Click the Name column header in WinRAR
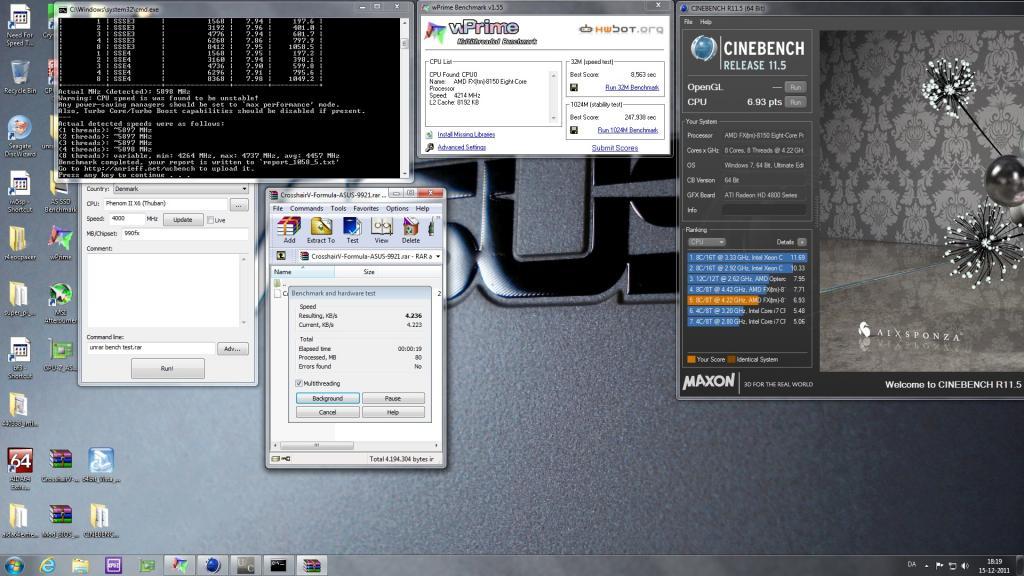 (x=302, y=272)
